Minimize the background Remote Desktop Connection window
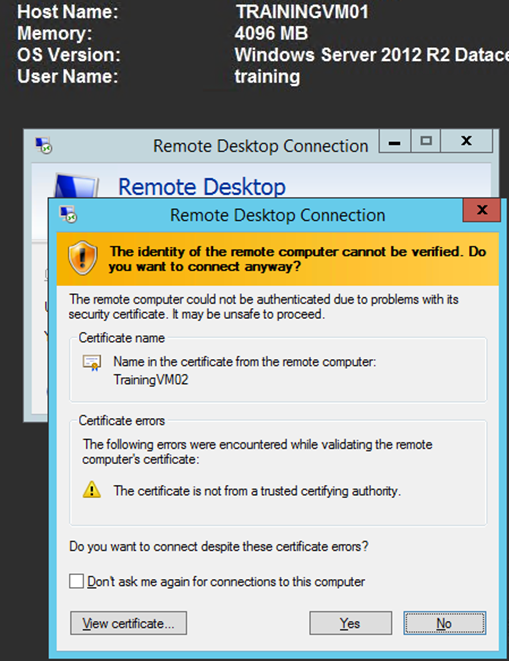The image size is (509, 661). (x=394, y=142)
